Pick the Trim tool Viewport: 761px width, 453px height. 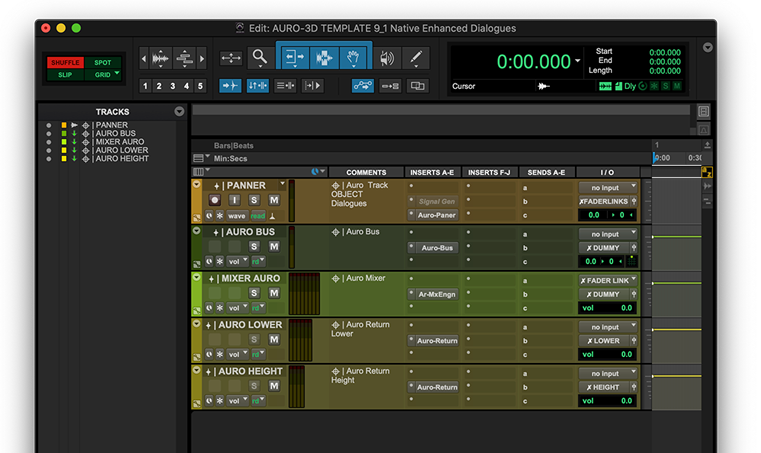(x=295, y=58)
